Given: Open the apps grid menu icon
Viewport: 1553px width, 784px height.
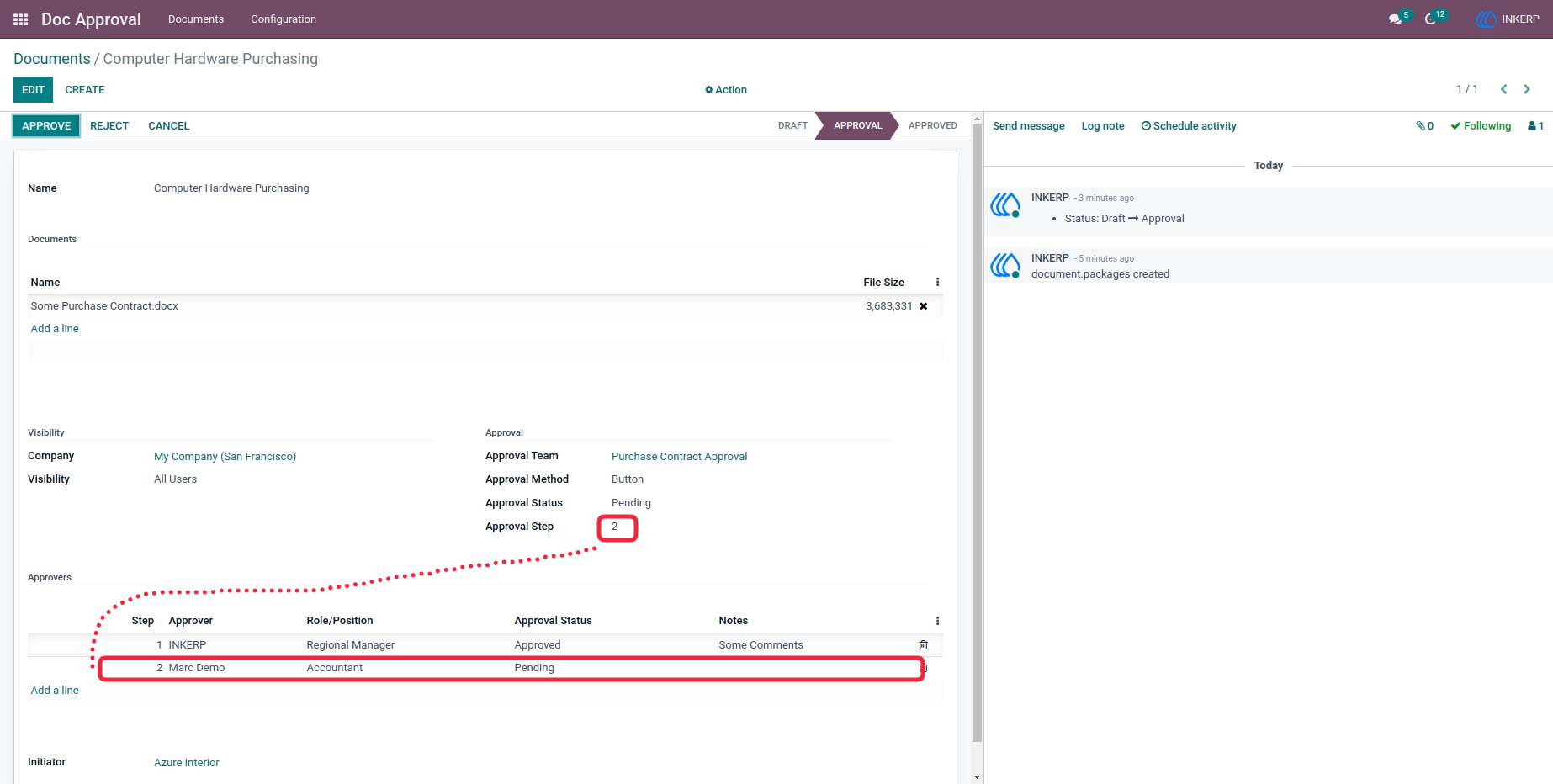Looking at the screenshot, I should [21, 19].
